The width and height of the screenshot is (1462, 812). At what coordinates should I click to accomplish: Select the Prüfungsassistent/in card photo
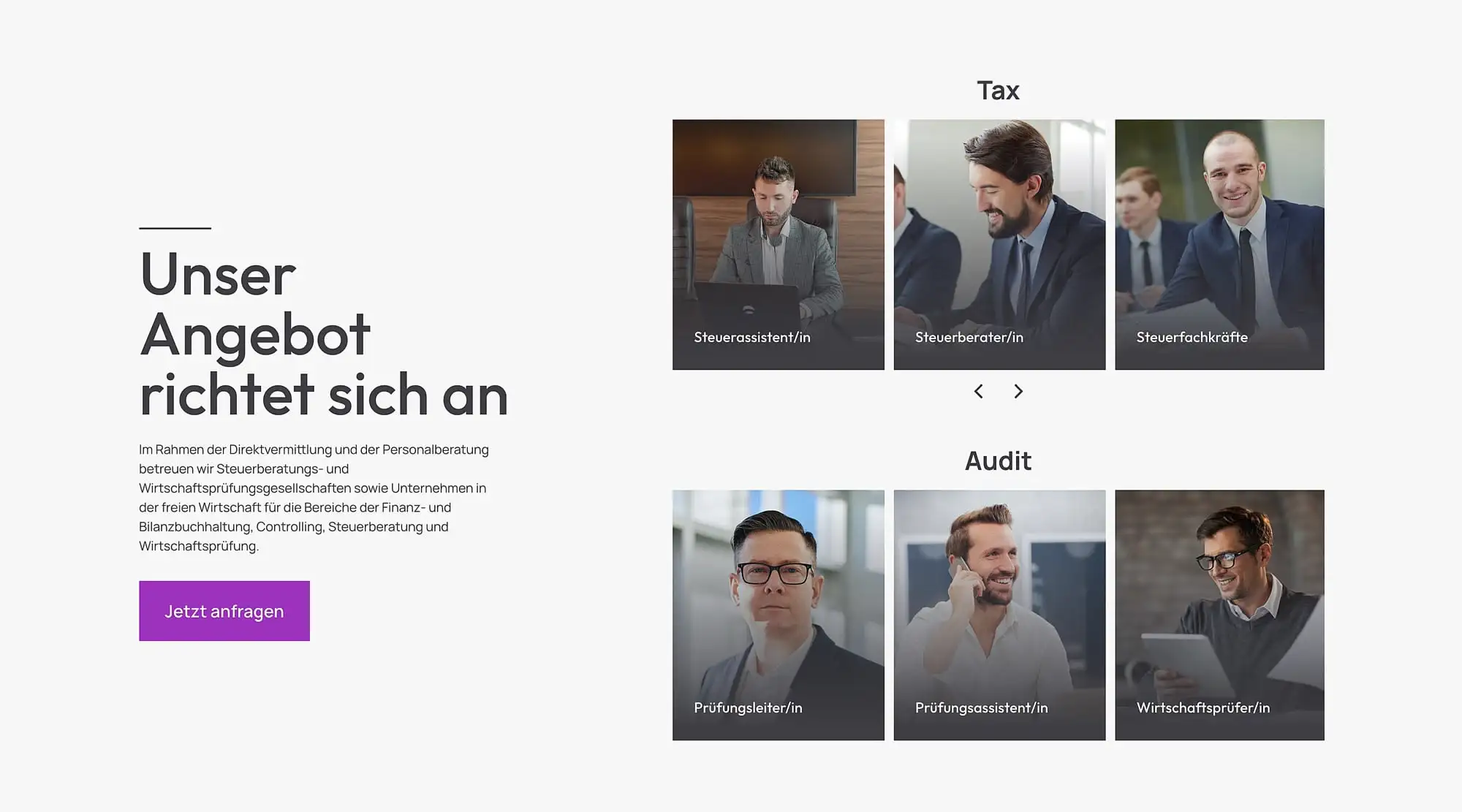(x=999, y=615)
